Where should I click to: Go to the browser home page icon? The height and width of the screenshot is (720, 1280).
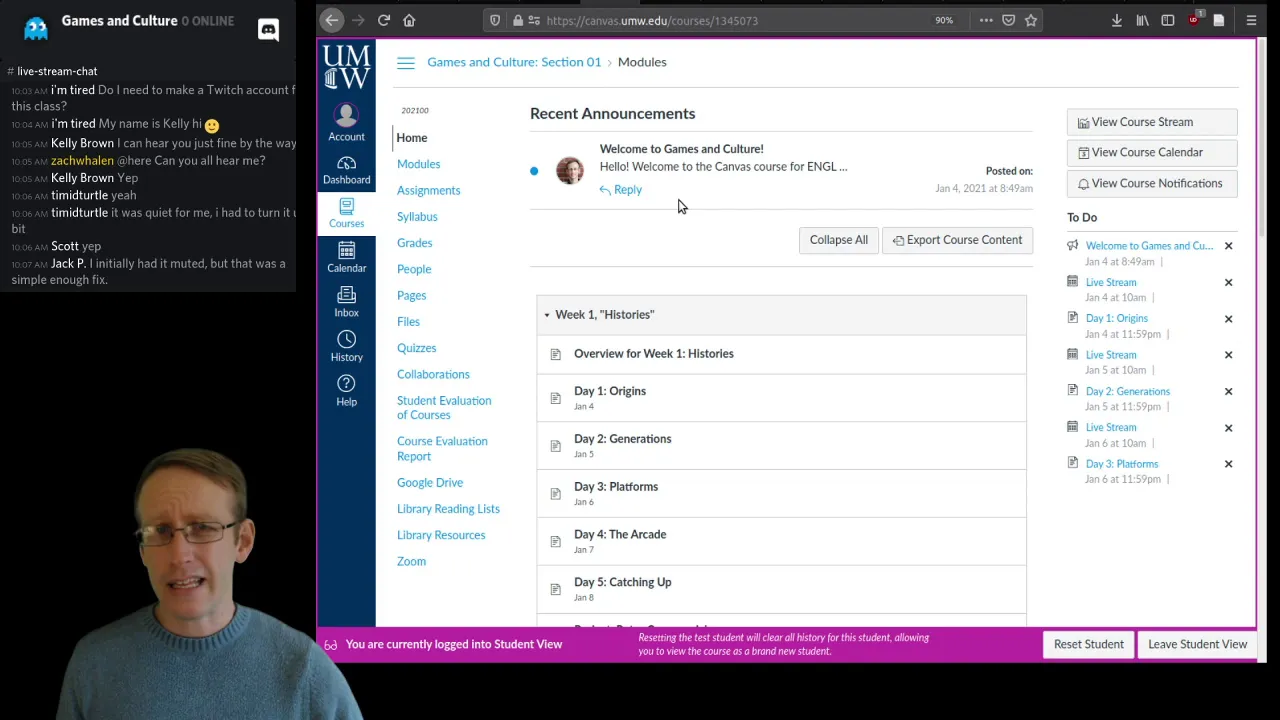(409, 20)
